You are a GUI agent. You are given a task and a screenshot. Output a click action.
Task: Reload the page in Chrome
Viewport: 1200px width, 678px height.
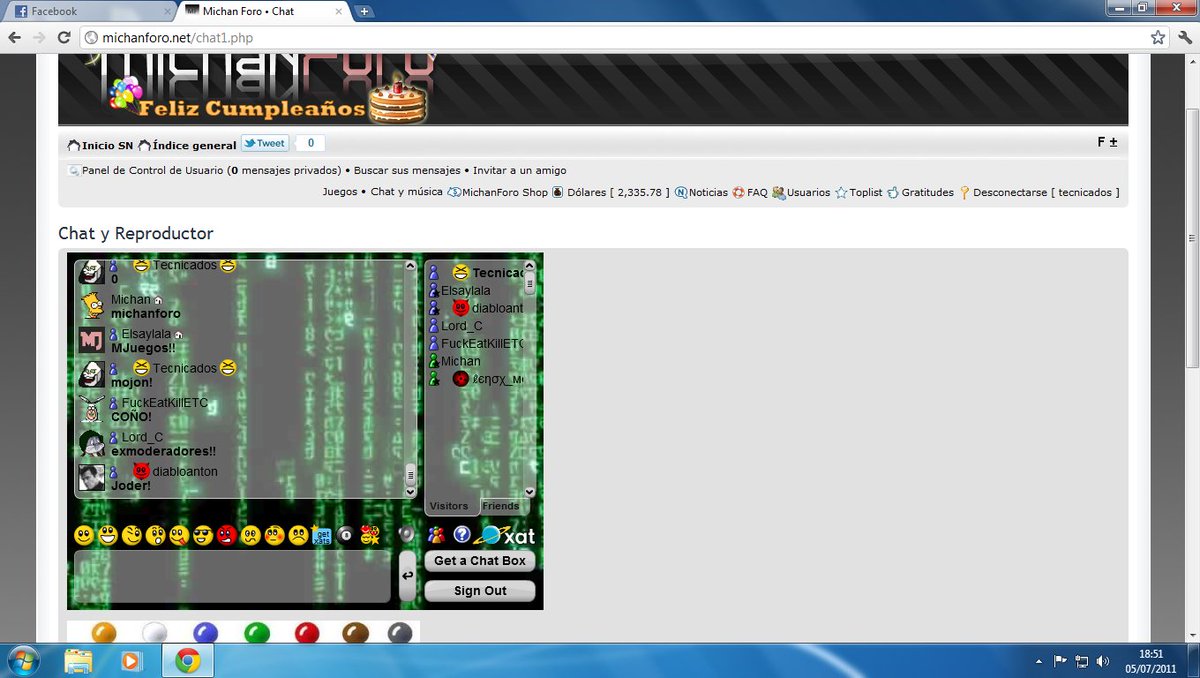pos(63,38)
